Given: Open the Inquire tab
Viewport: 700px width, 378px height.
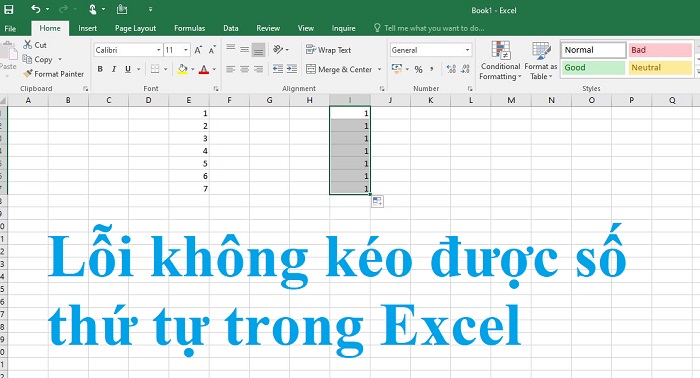Looking at the screenshot, I should pos(343,28).
